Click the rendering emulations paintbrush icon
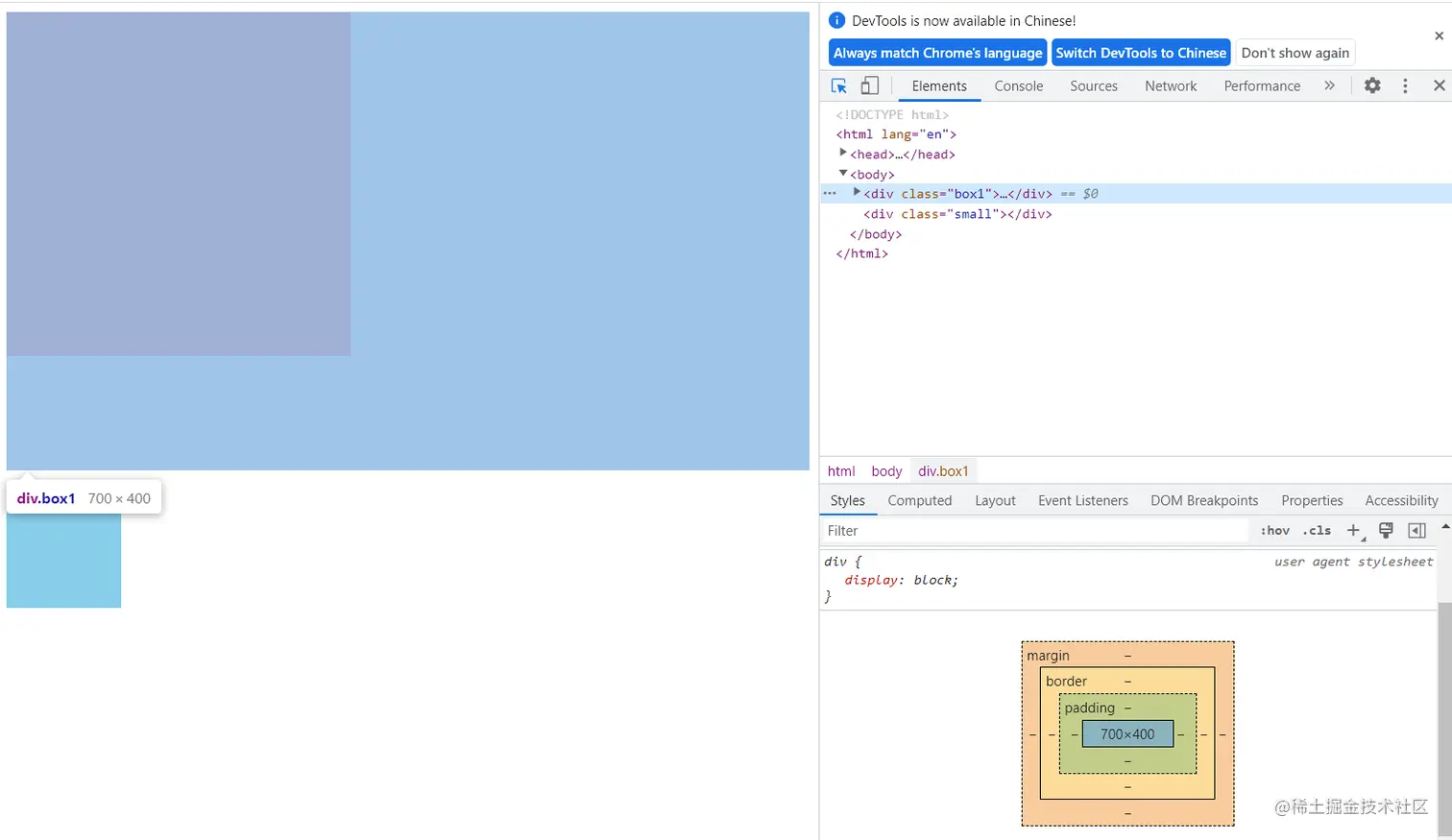 [x=1386, y=531]
